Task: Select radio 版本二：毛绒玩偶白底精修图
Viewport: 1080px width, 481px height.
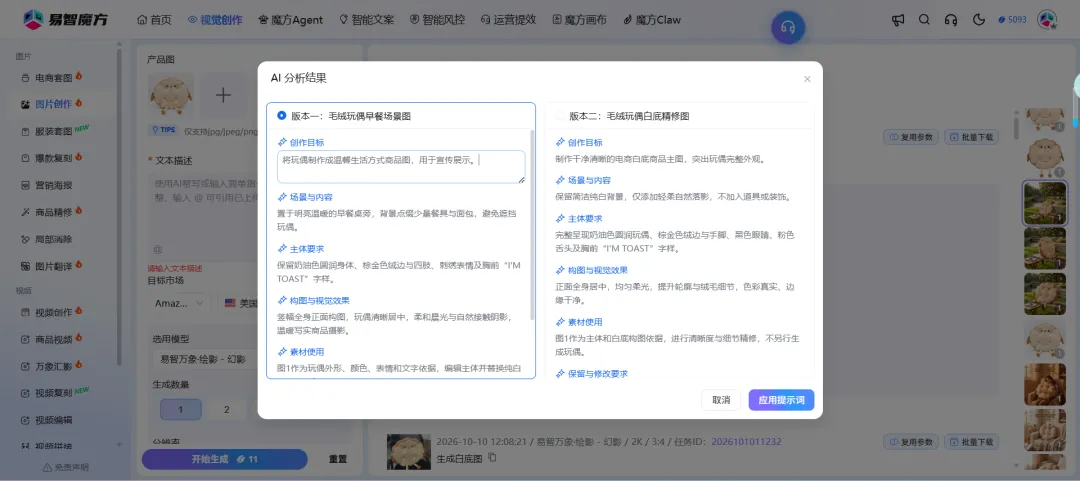Action: (x=559, y=116)
